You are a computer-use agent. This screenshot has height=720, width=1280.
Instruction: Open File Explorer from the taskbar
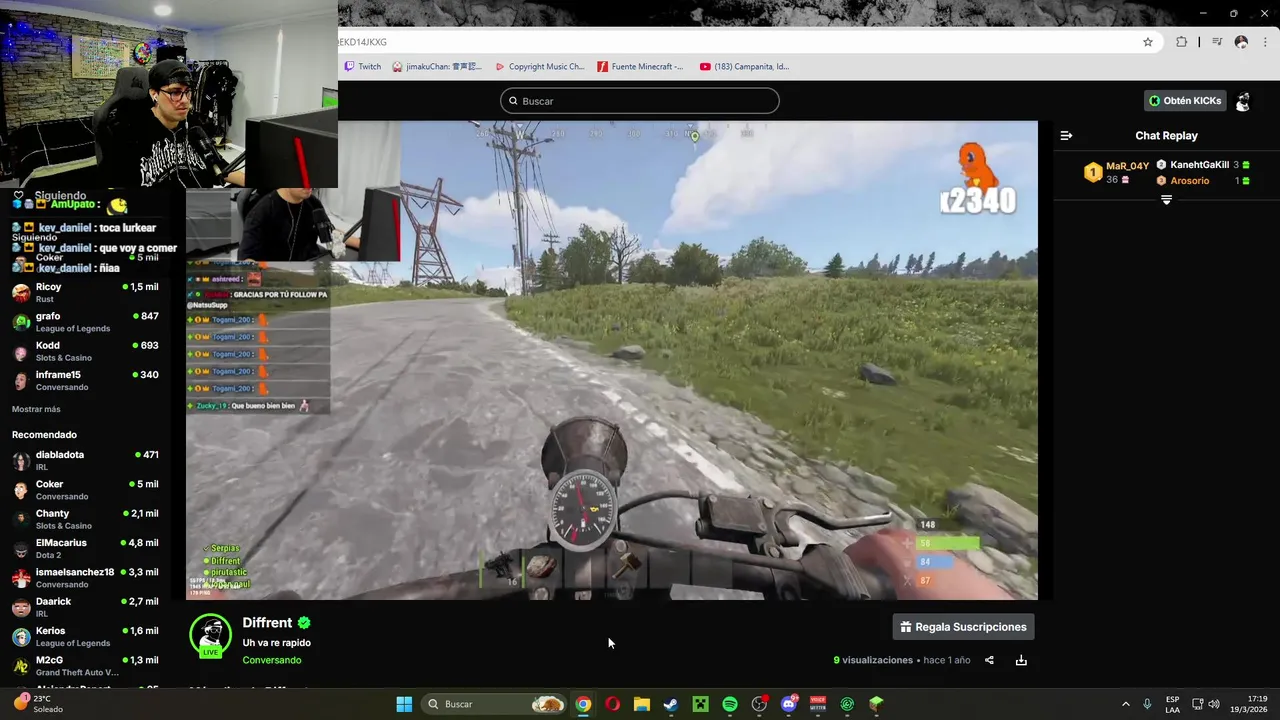tap(642, 704)
